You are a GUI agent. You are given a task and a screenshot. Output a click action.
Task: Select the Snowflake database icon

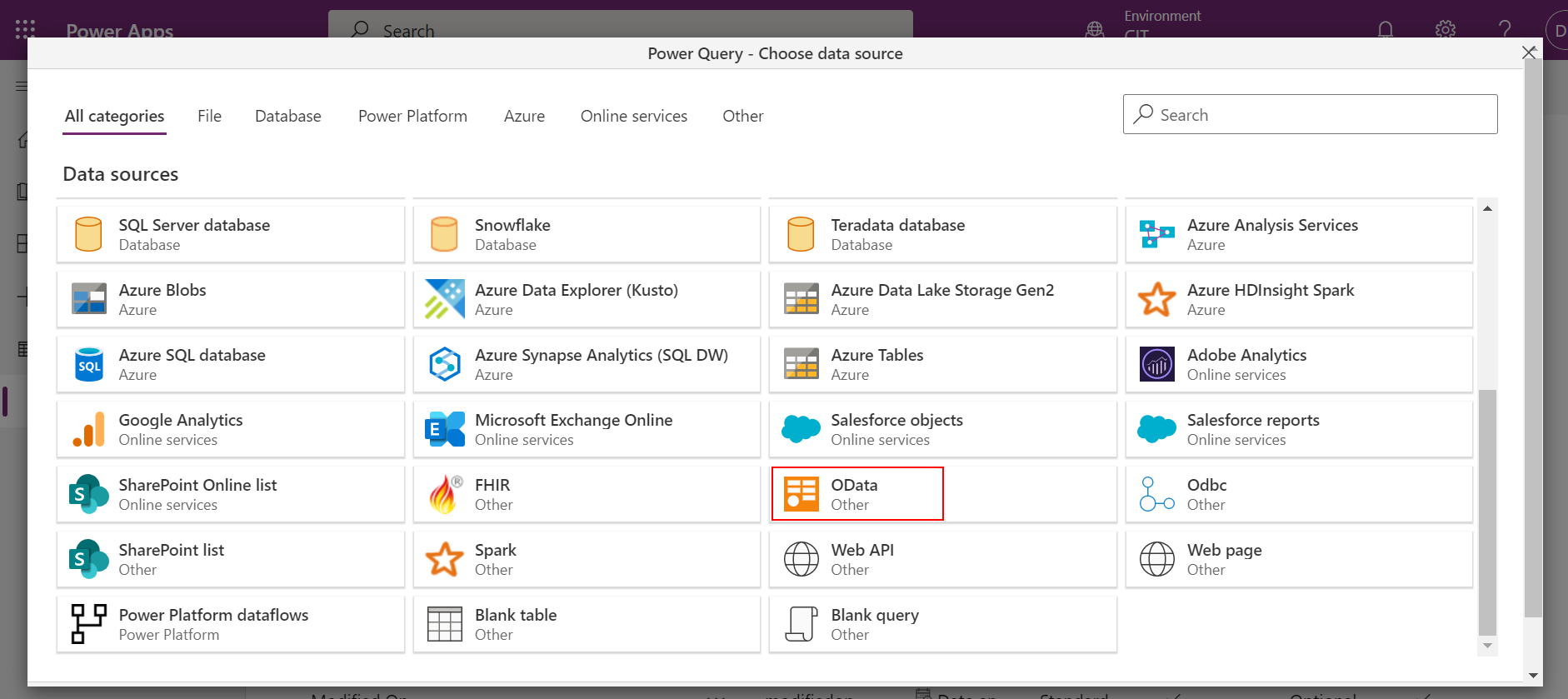444,234
